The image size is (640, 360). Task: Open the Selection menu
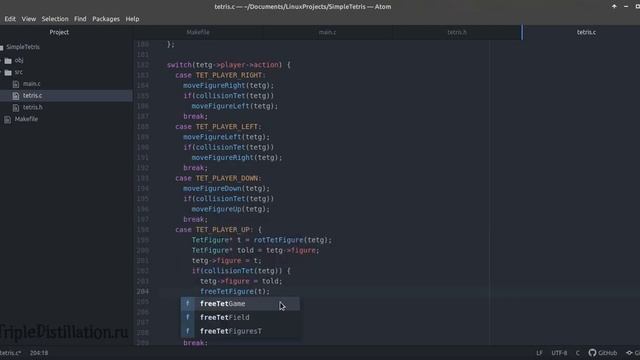click(55, 19)
